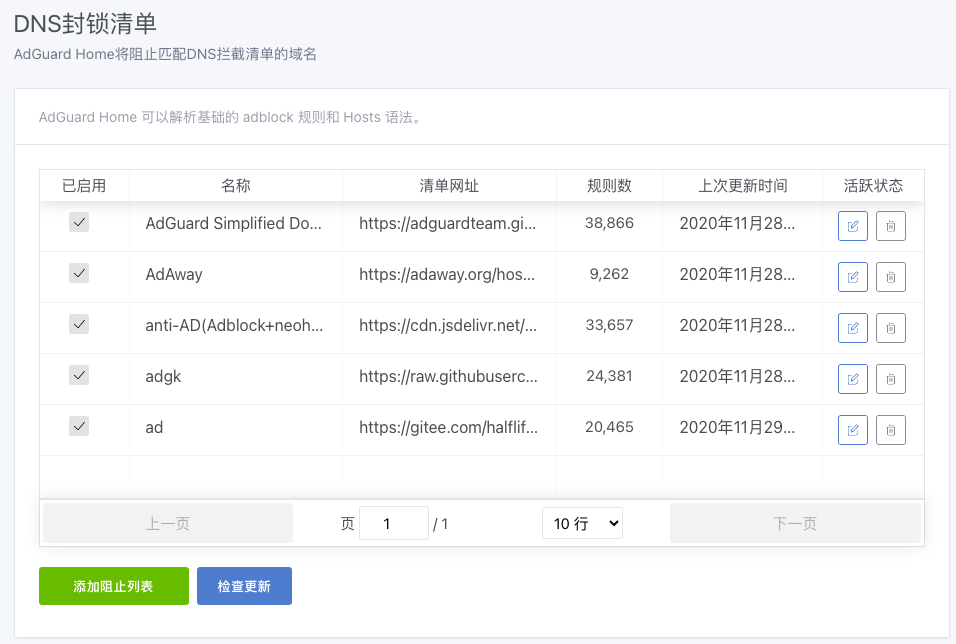Screen dimensions: 956x644
Task: Uncheck enabled box for anti-AD(Adblock+neoh...
Action: (x=79, y=324)
